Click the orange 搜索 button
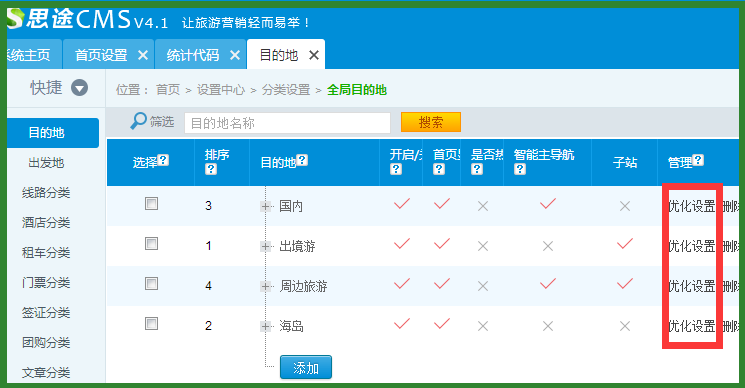 (x=431, y=122)
